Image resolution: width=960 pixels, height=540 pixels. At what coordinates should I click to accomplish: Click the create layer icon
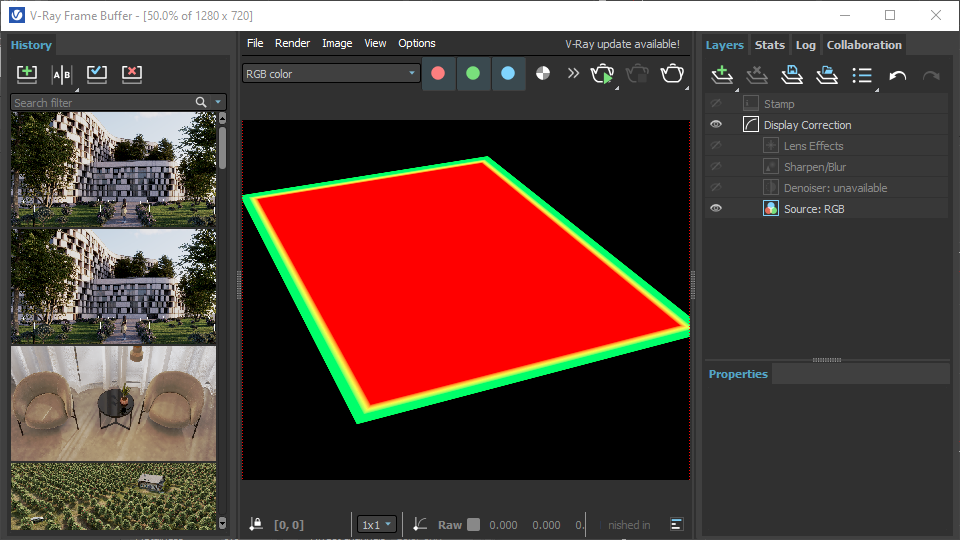tap(721, 75)
